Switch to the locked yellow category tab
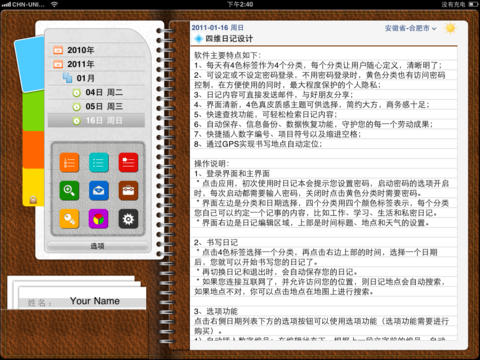This screenshot has height=360, width=480. point(33,187)
